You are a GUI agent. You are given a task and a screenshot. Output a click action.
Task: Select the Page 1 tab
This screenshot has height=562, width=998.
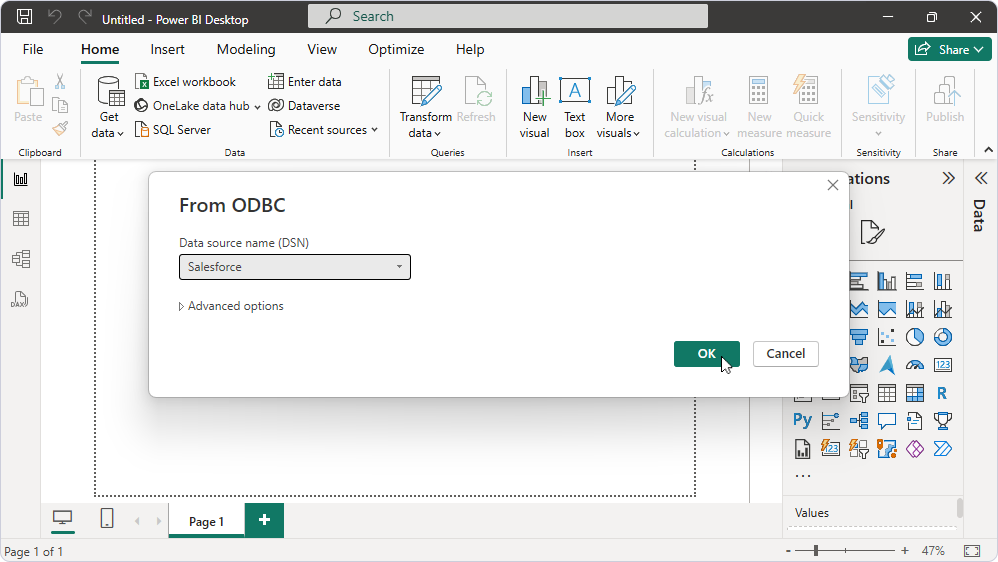tap(206, 522)
